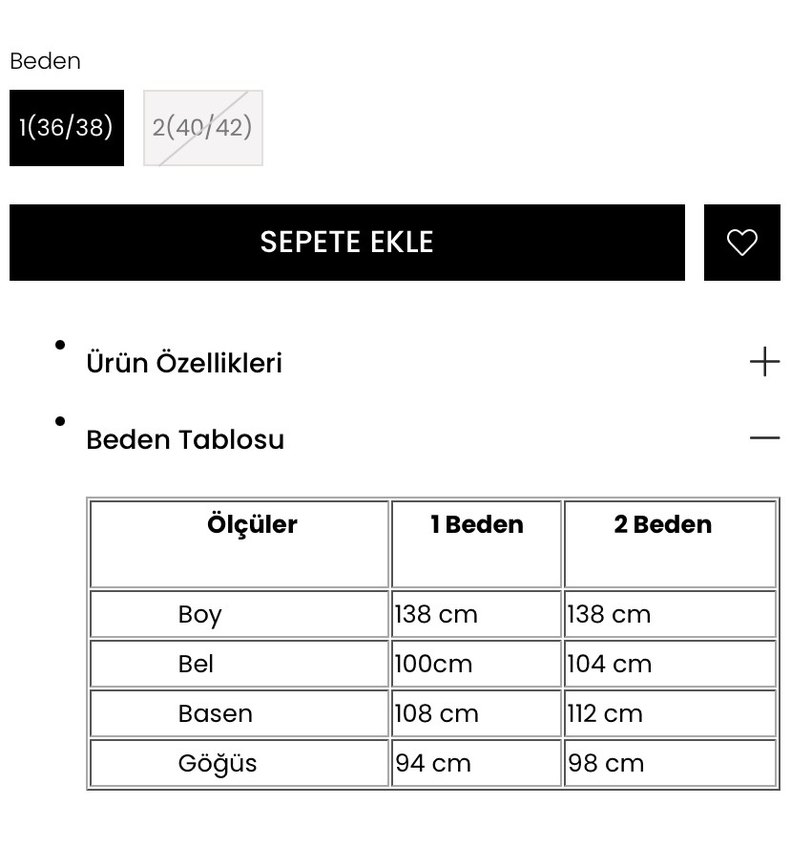Click the SEPETE EKLE button
This screenshot has height=868, width=790.
pyautogui.click(x=346, y=242)
